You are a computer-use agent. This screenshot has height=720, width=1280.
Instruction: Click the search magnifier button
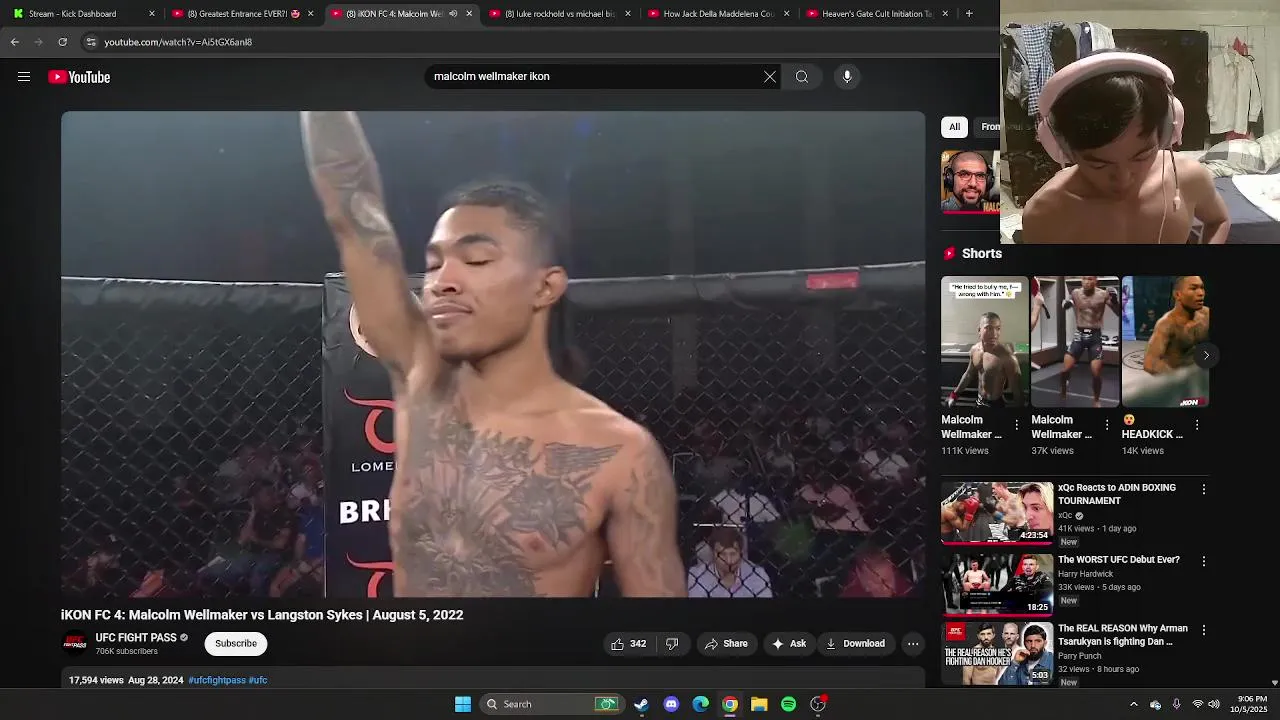(x=802, y=76)
